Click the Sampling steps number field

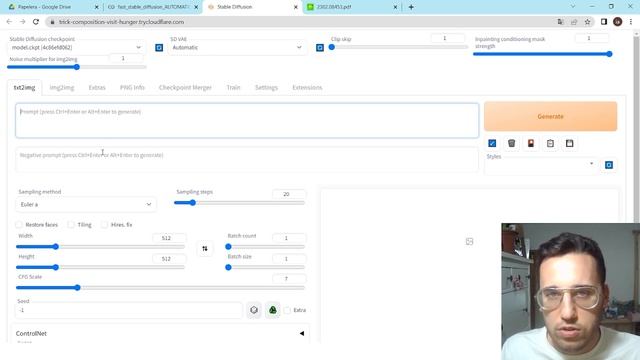tap(289, 194)
